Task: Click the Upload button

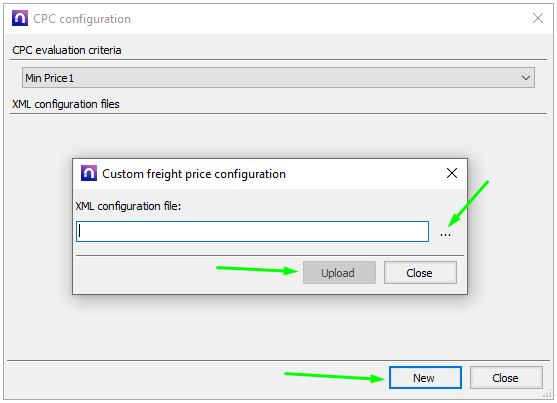Action: tap(339, 273)
